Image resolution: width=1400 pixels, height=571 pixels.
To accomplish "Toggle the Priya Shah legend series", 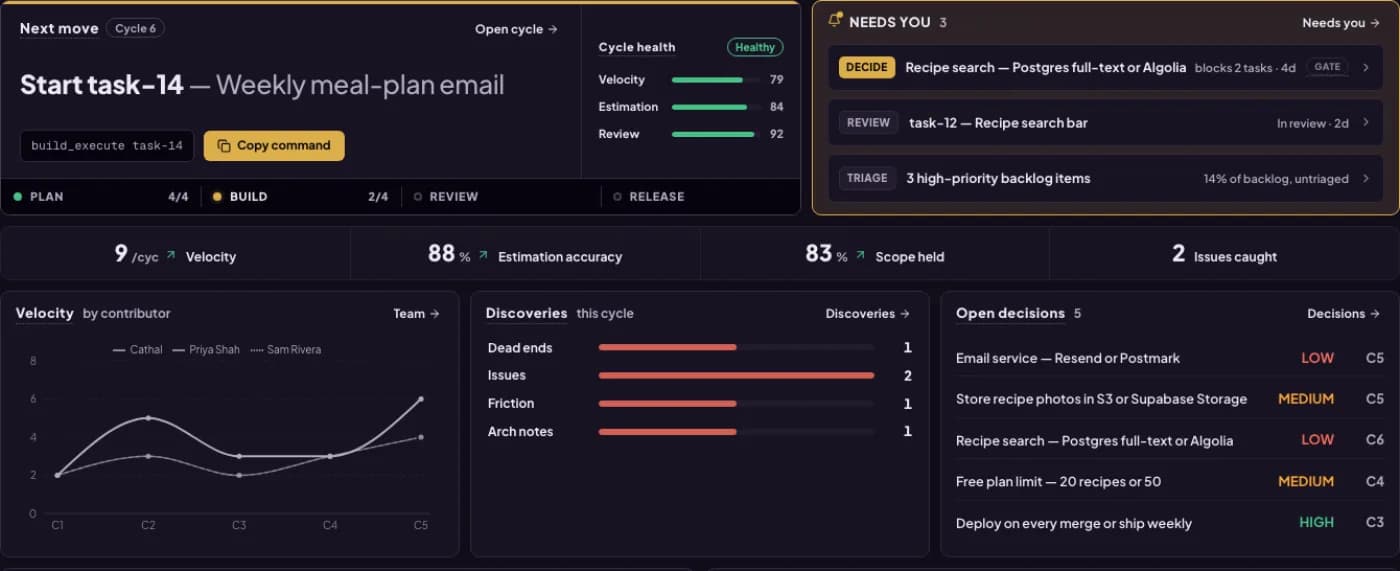I will pos(206,350).
